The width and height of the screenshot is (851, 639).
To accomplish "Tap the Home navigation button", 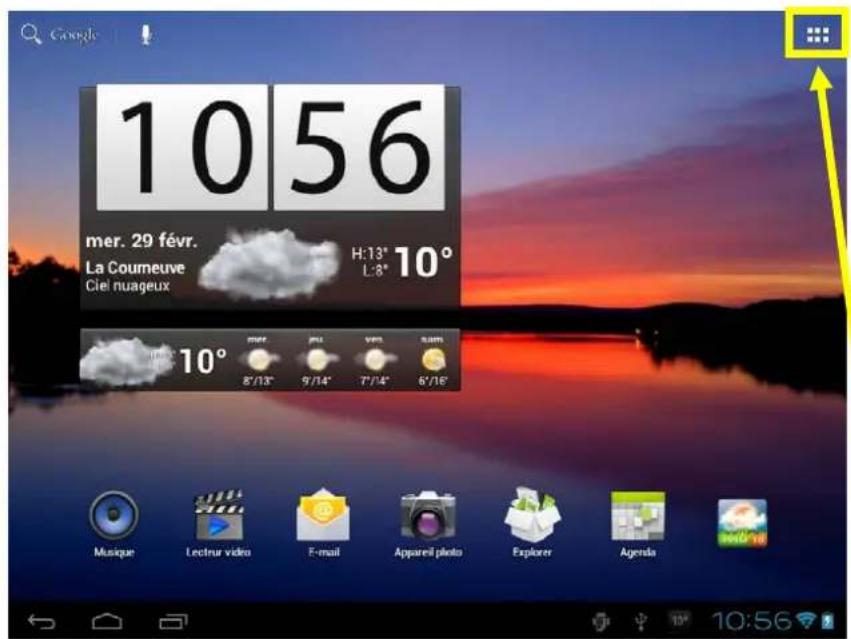I will [107, 621].
